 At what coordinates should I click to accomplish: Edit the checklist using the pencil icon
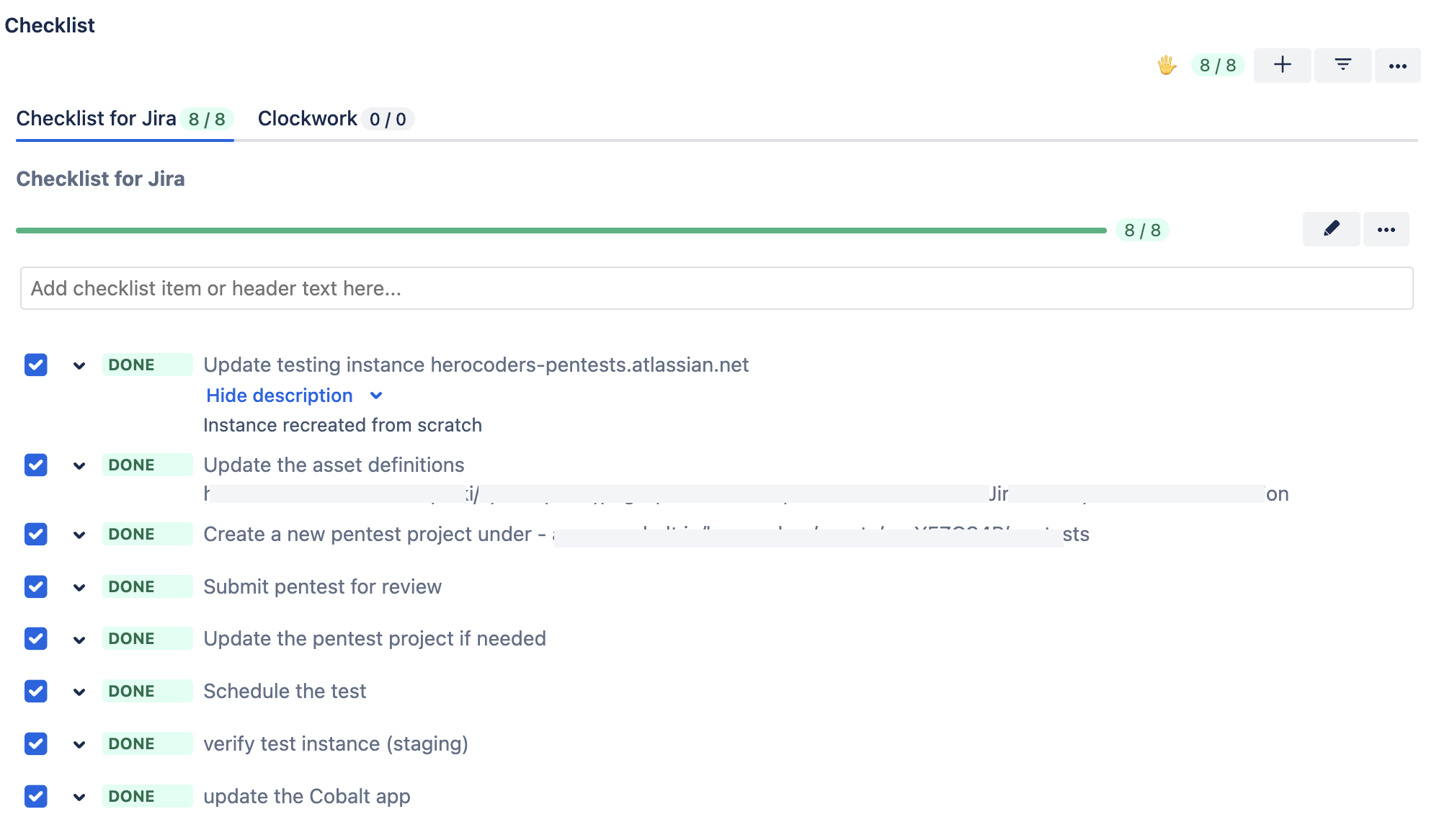tap(1331, 229)
